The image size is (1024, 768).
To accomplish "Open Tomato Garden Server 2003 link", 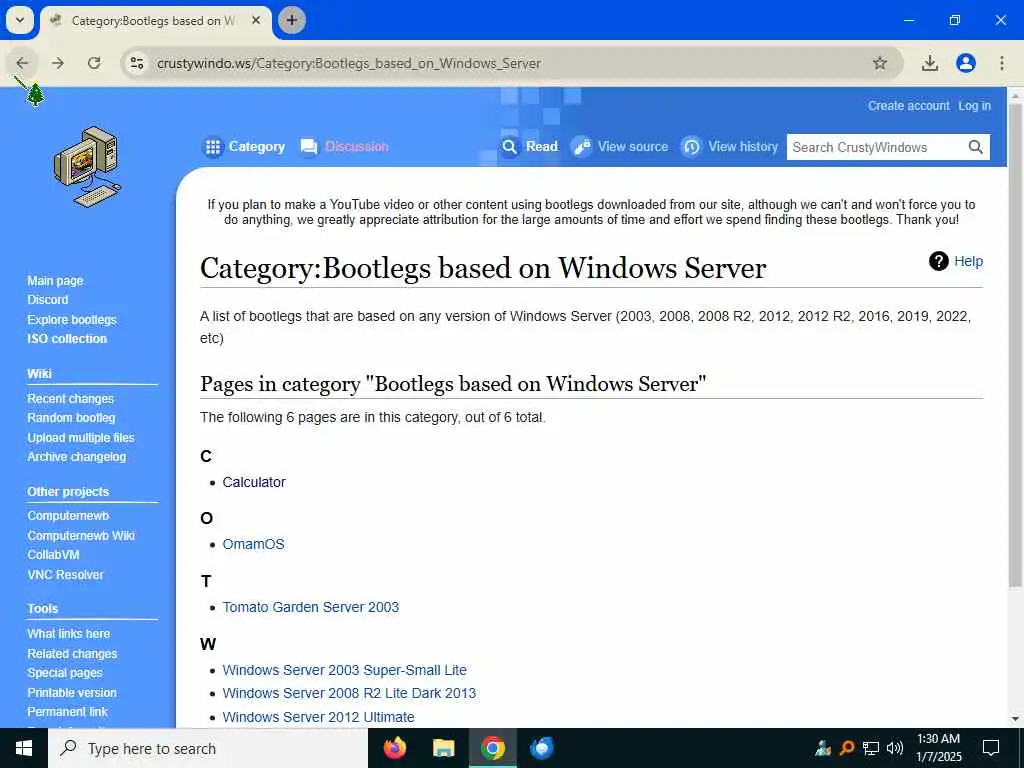I will 311,607.
